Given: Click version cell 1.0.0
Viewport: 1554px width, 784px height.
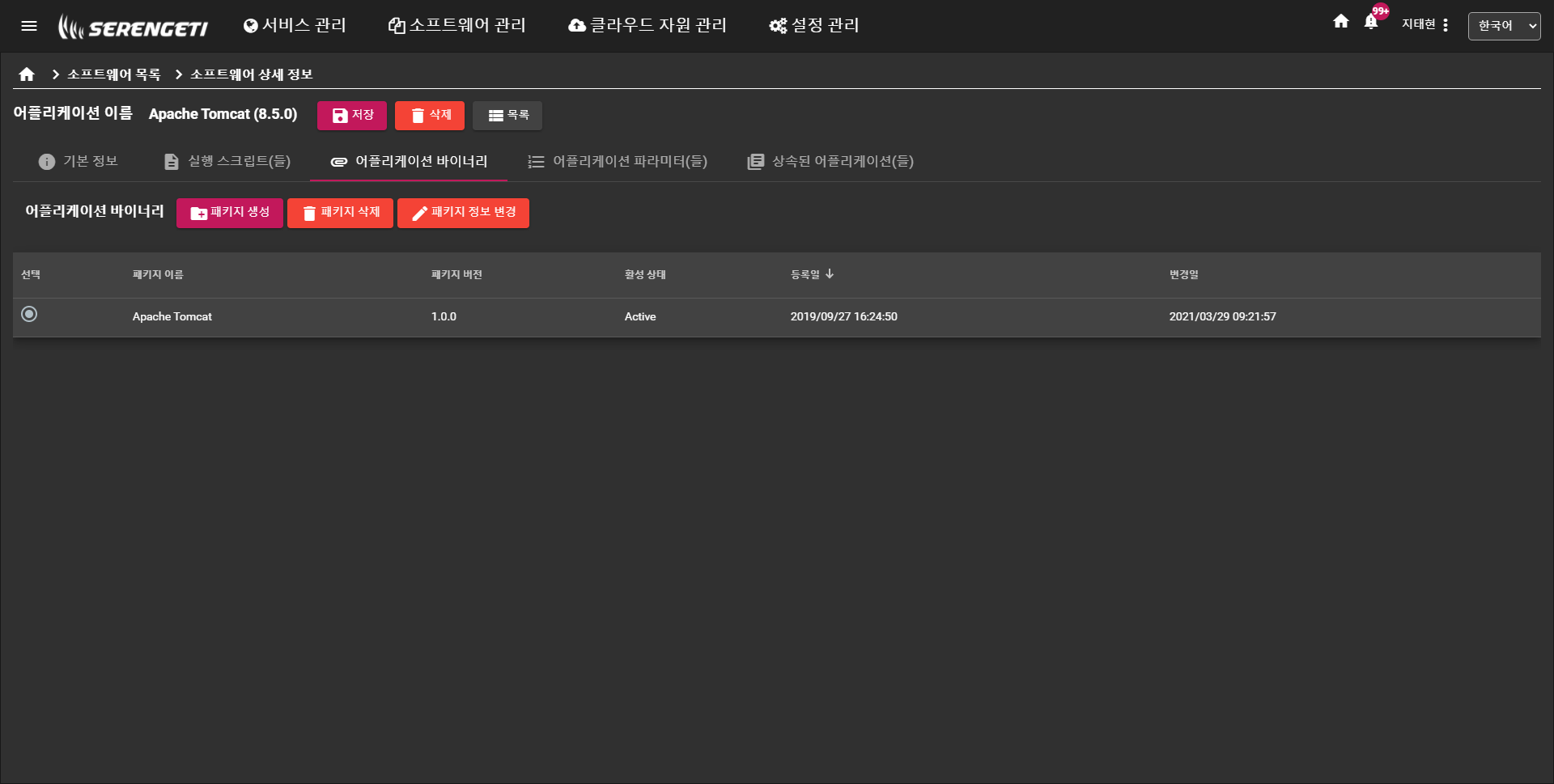Looking at the screenshot, I should pyautogui.click(x=444, y=316).
